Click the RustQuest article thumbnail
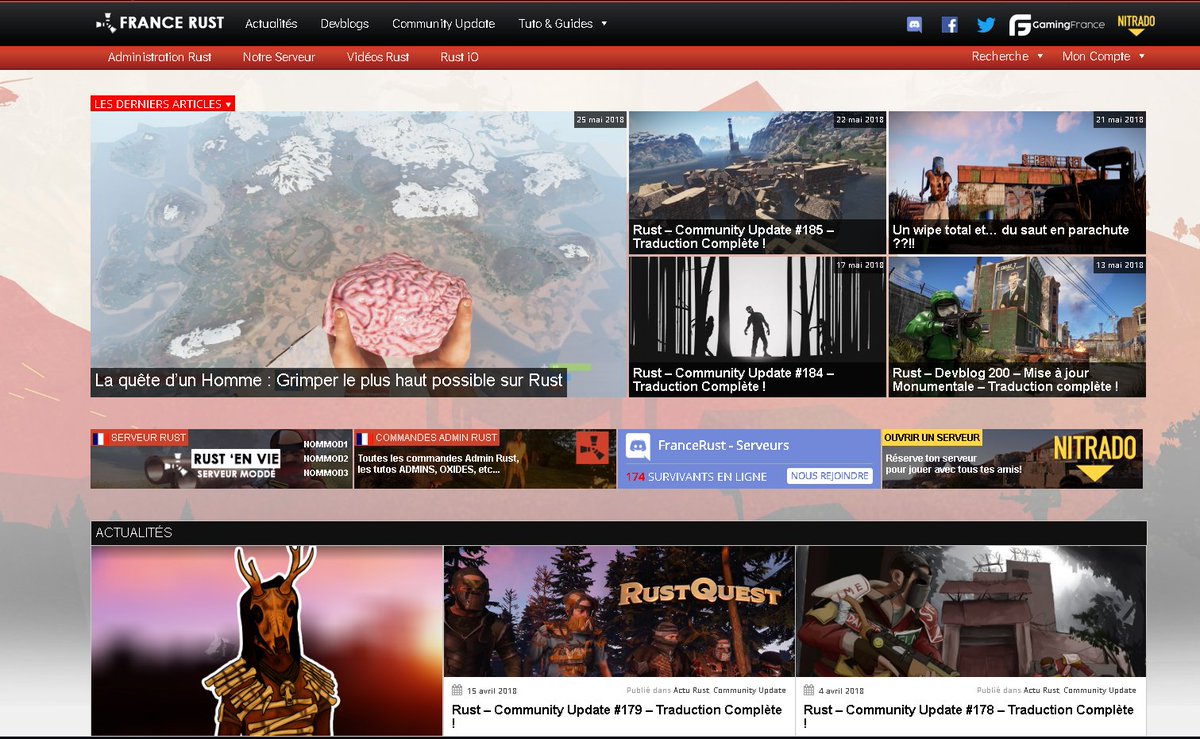This screenshot has width=1200, height=739. point(619,611)
